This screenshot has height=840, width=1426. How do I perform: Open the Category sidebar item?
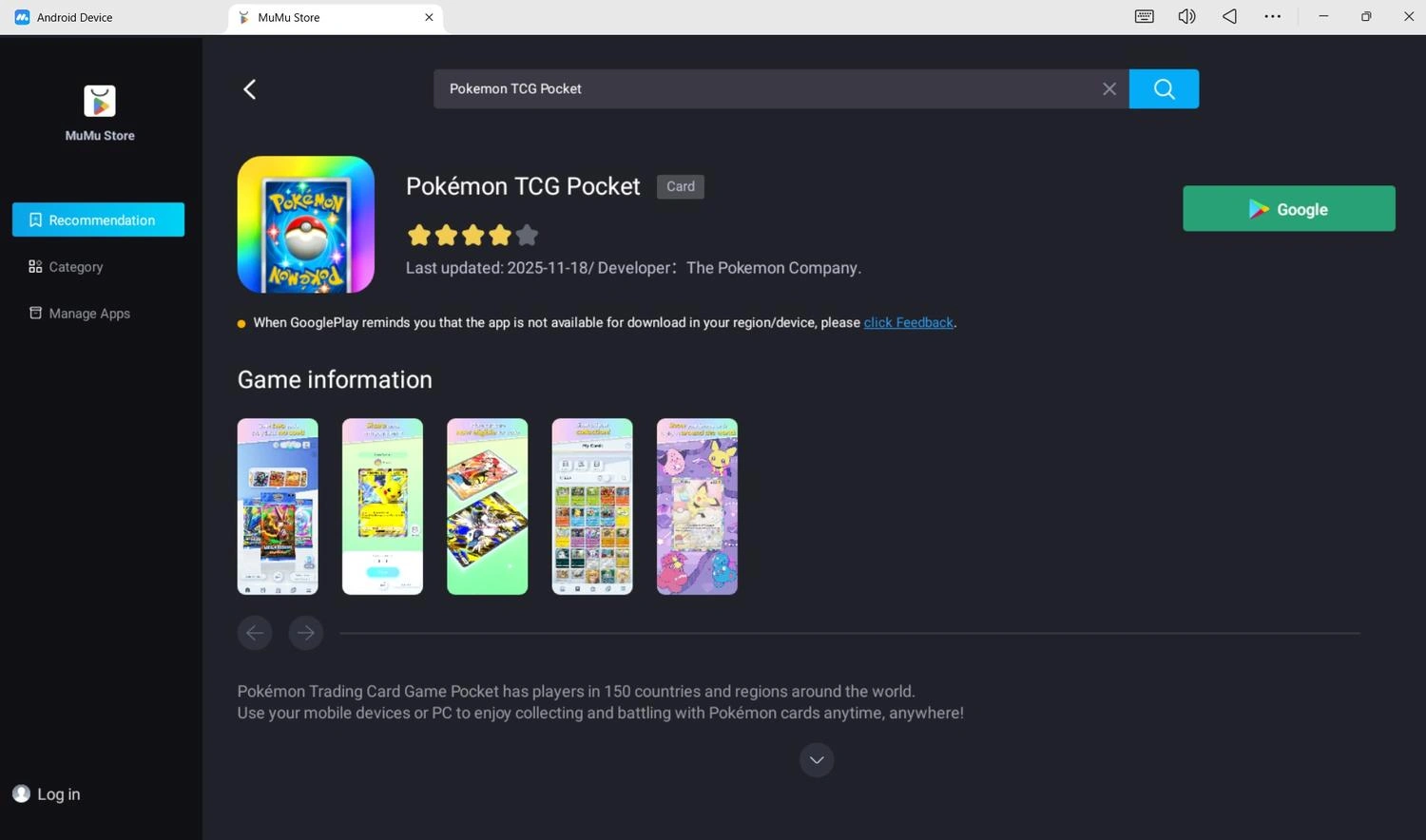pyautogui.click(x=76, y=267)
